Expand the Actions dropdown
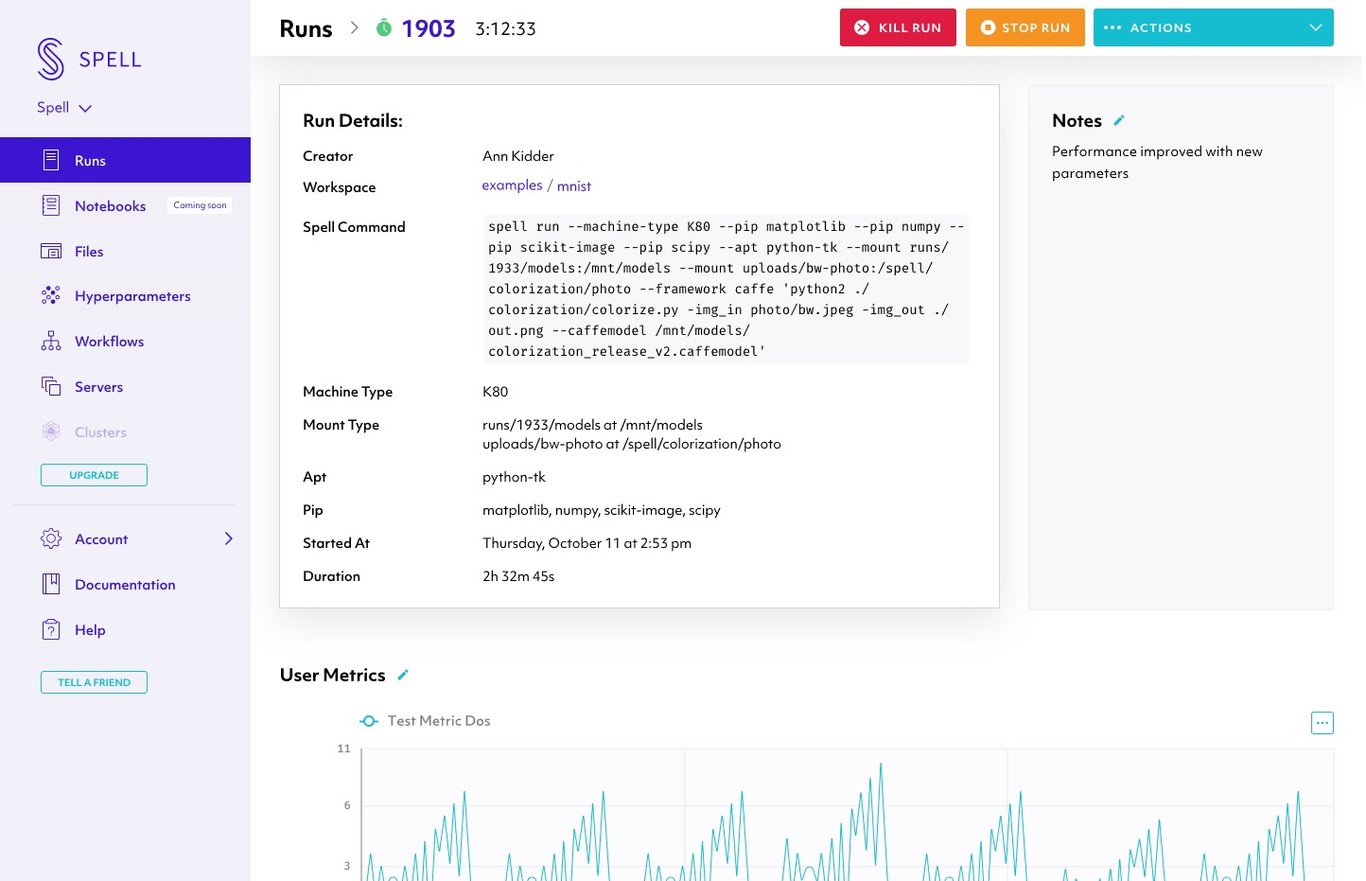The image size is (1366, 881). tap(1213, 28)
